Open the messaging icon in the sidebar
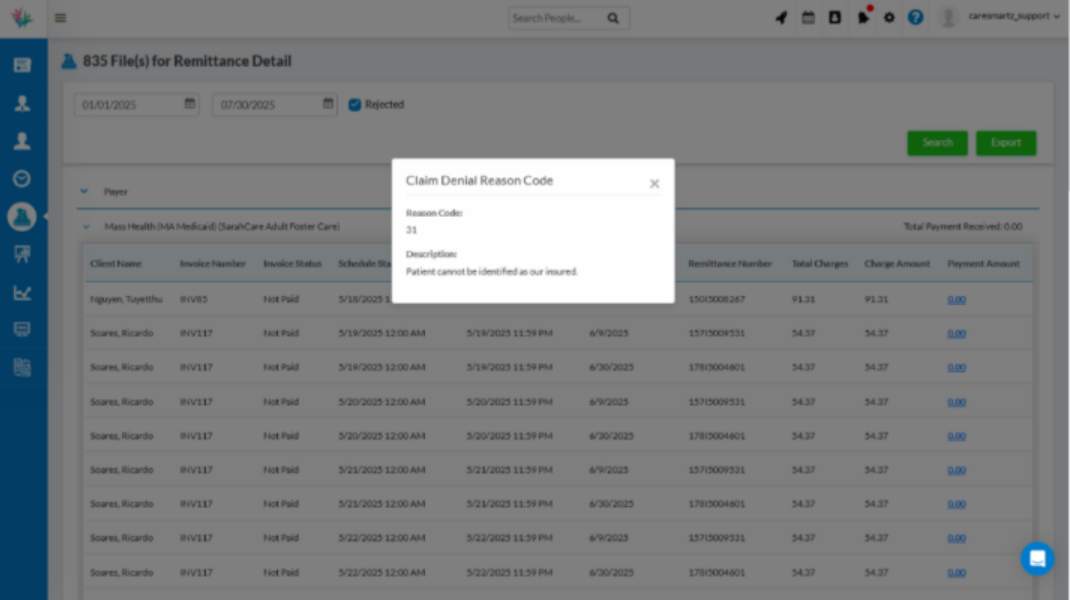This screenshot has width=1070, height=600. point(21,329)
